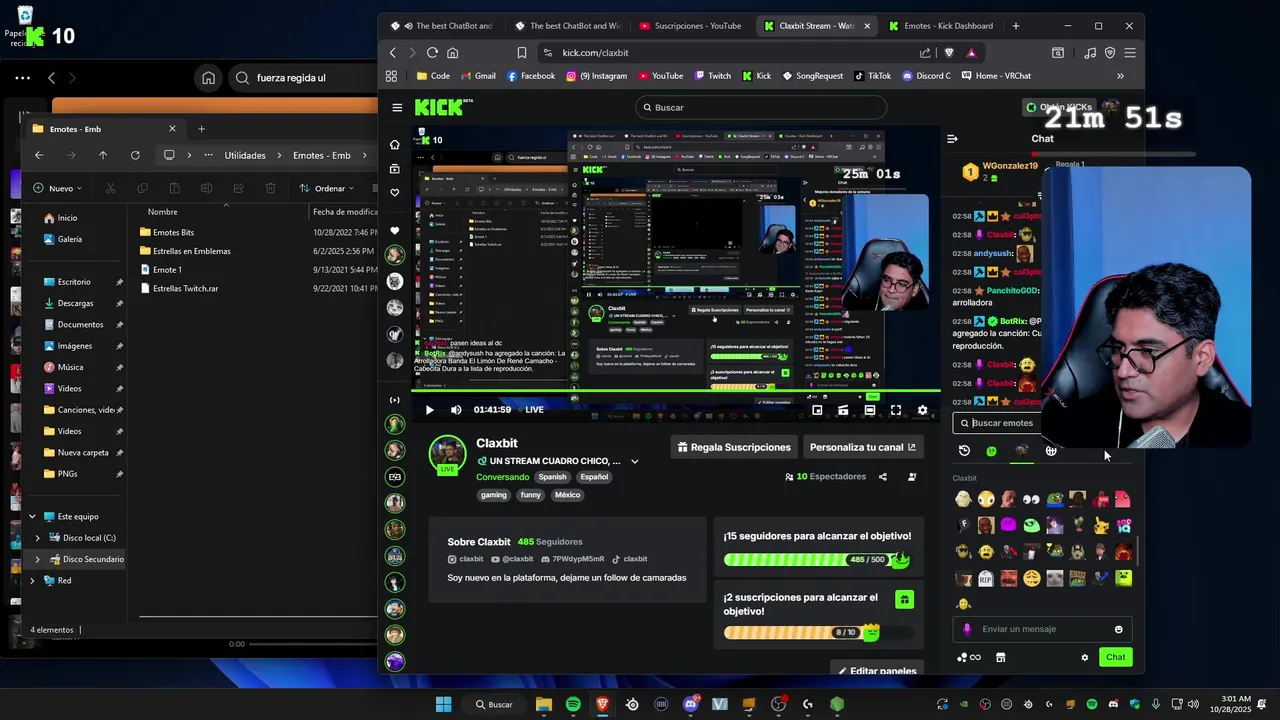
Task: Expand Disco local (C:) tree node
Action: tap(39, 538)
